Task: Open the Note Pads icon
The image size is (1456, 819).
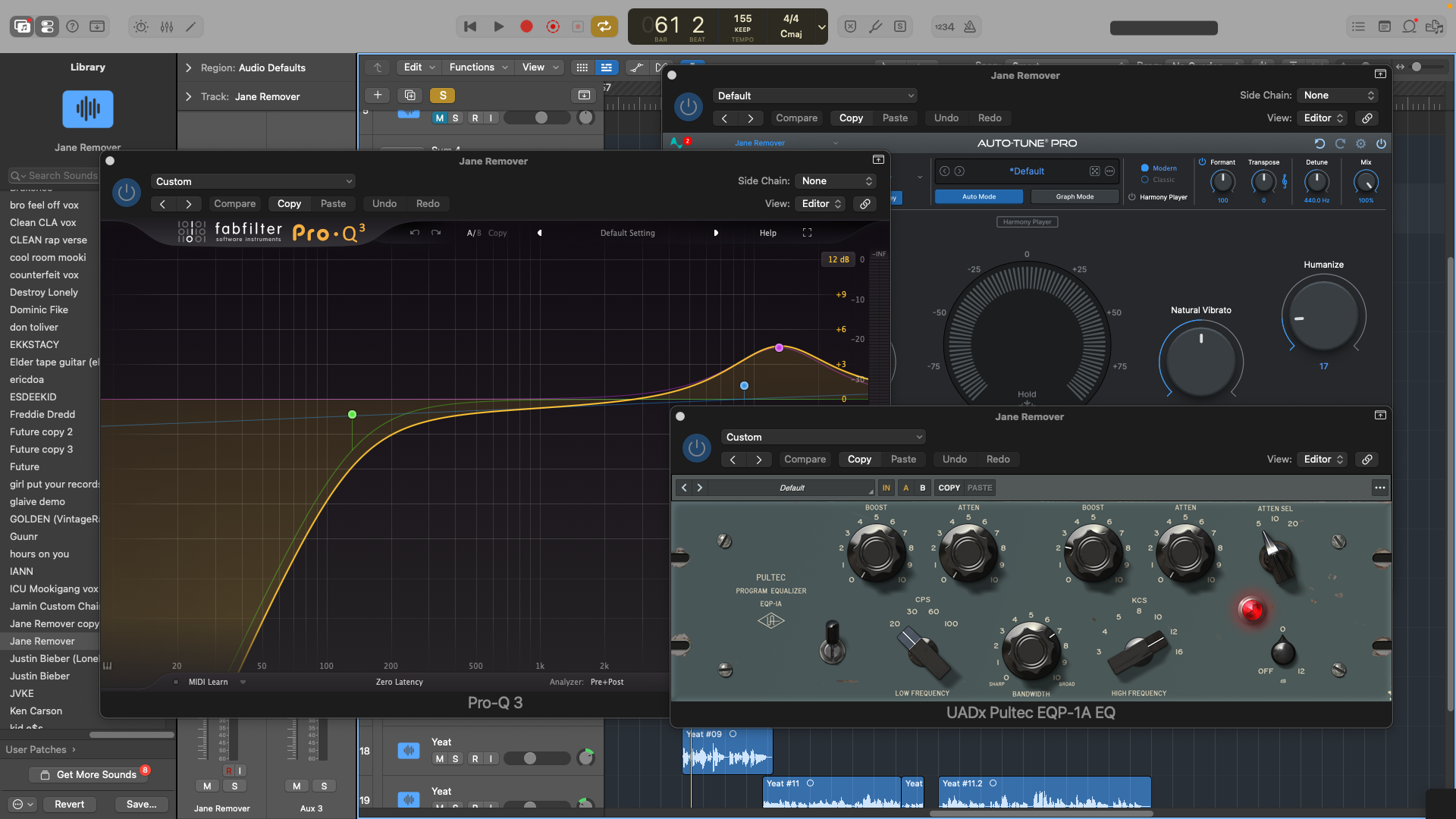Action: coord(1384,27)
